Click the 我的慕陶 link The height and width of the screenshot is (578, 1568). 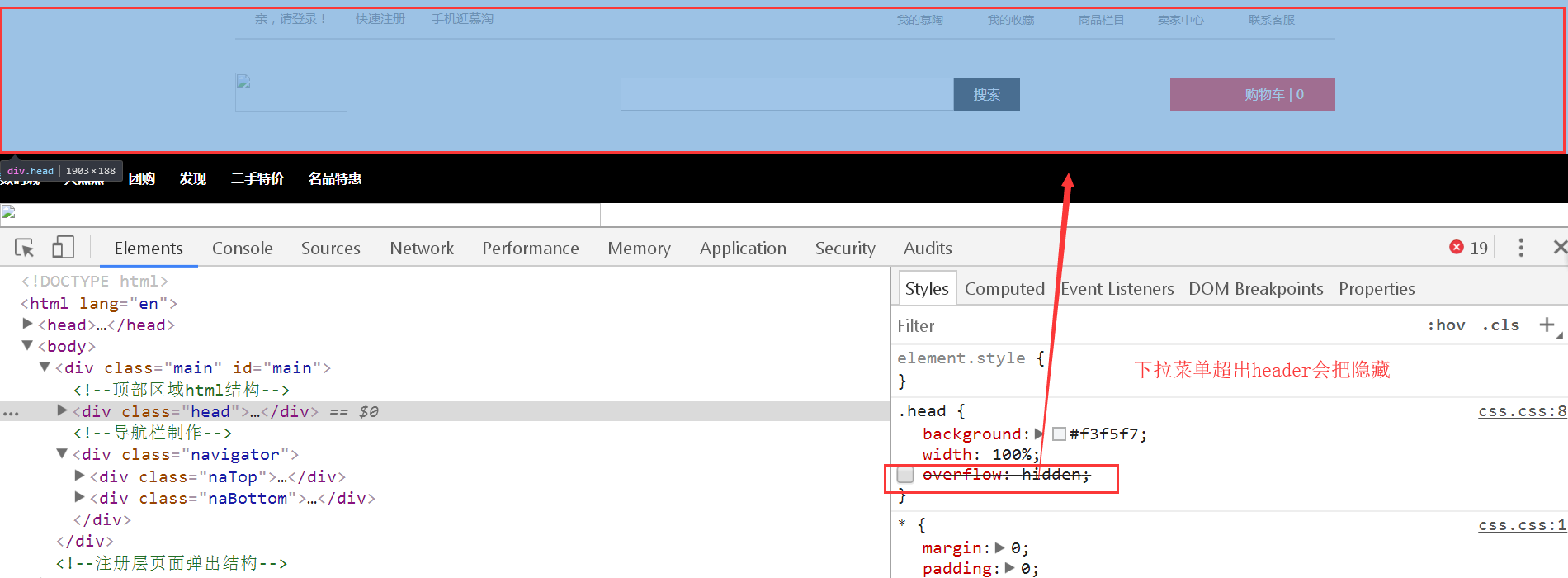pyautogui.click(x=920, y=20)
